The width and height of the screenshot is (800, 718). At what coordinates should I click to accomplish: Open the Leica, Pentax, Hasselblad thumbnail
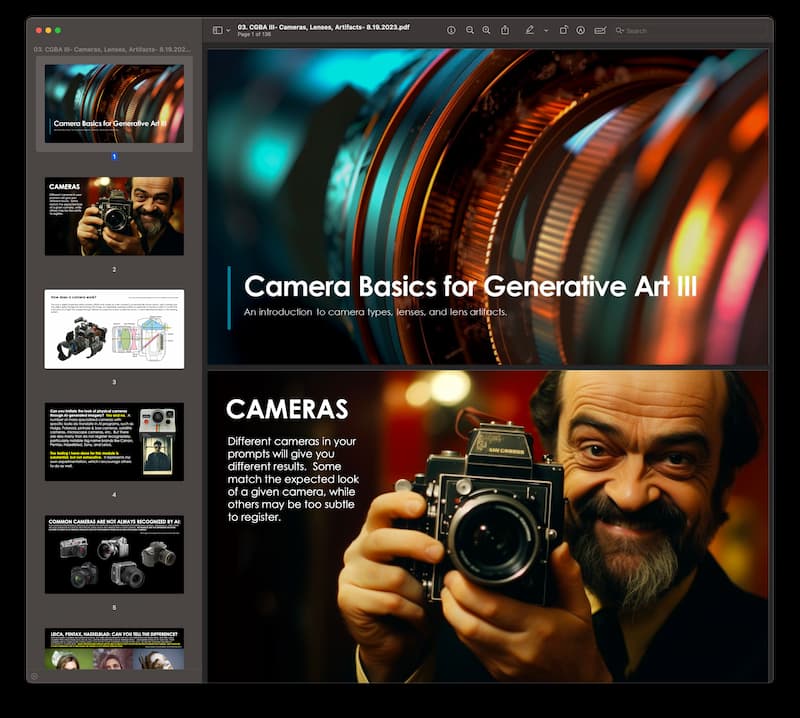114,649
